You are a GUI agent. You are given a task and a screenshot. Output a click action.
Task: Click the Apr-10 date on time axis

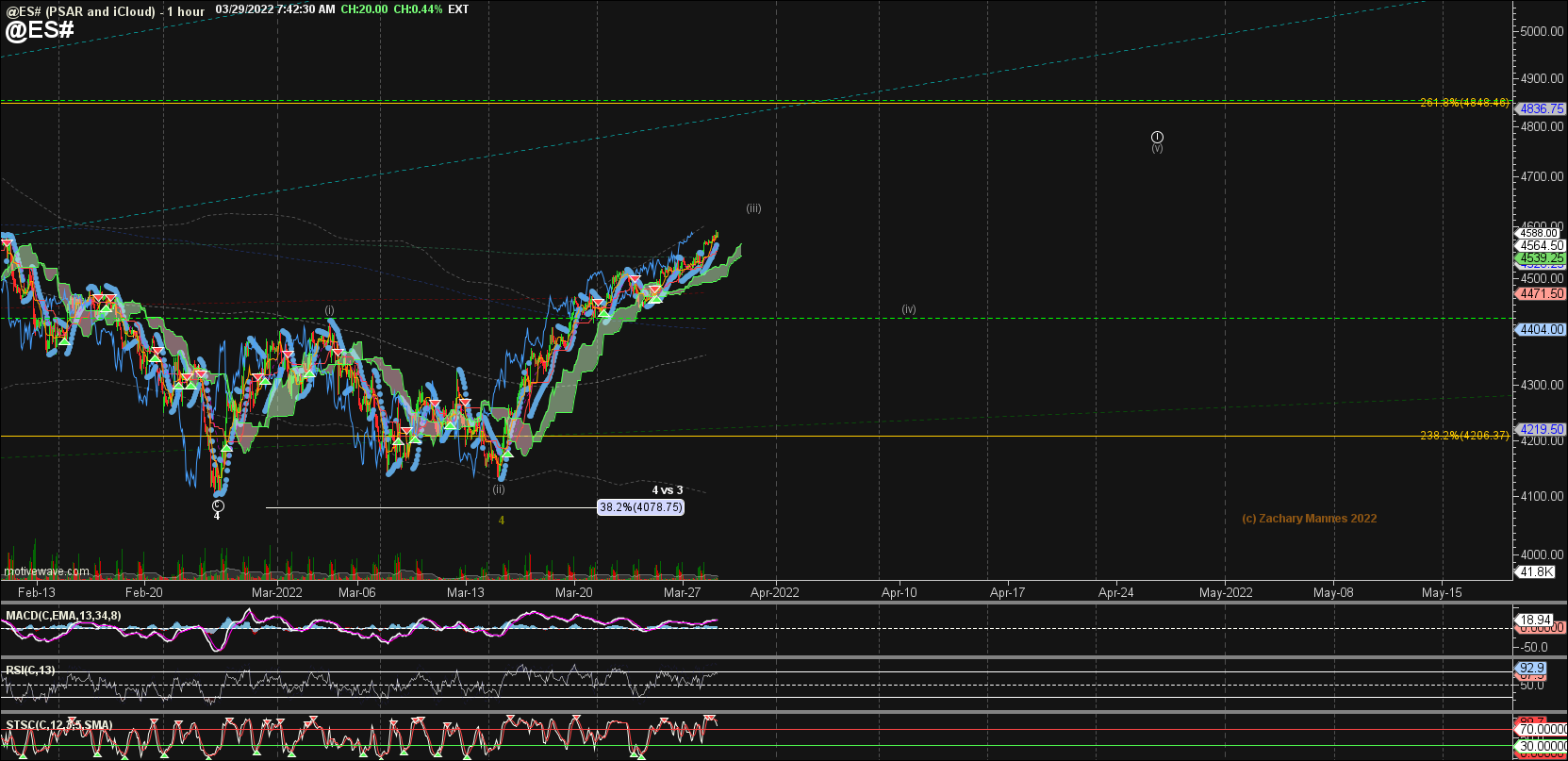[900, 592]
